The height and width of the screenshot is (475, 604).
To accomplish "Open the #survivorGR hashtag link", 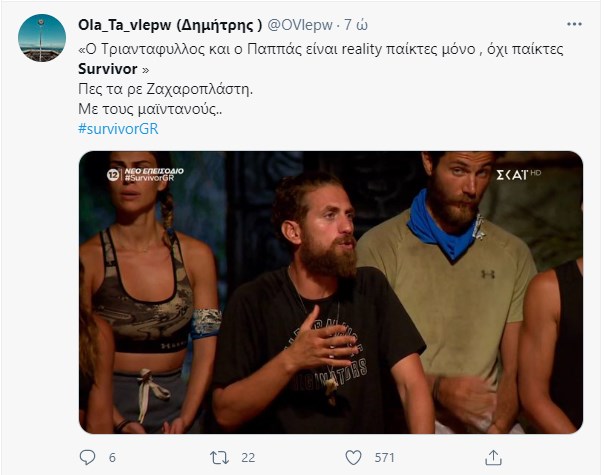I will [x=118, y=129].
